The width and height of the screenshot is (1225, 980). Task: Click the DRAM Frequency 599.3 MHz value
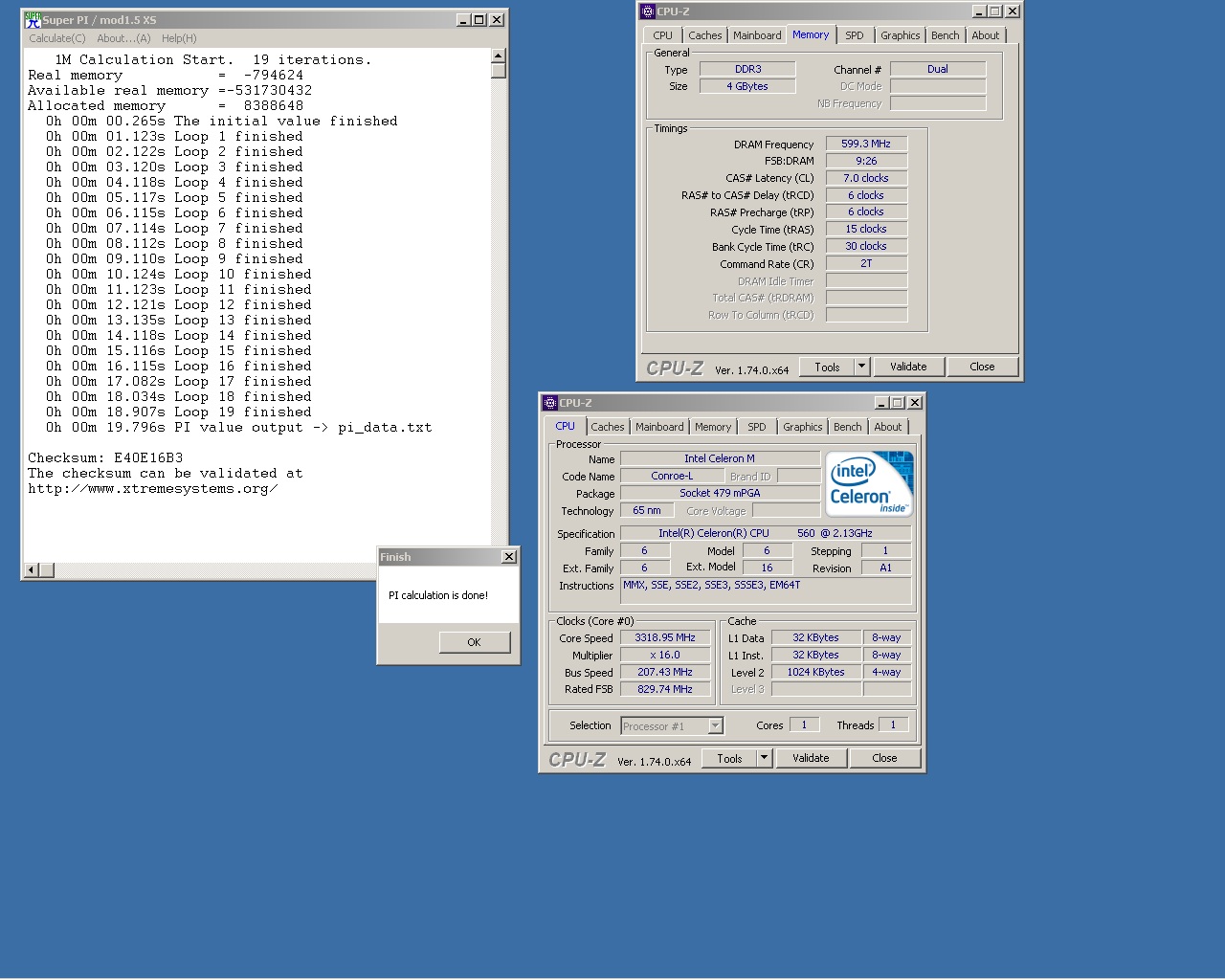pyautogui.click(x=866, y=144)
